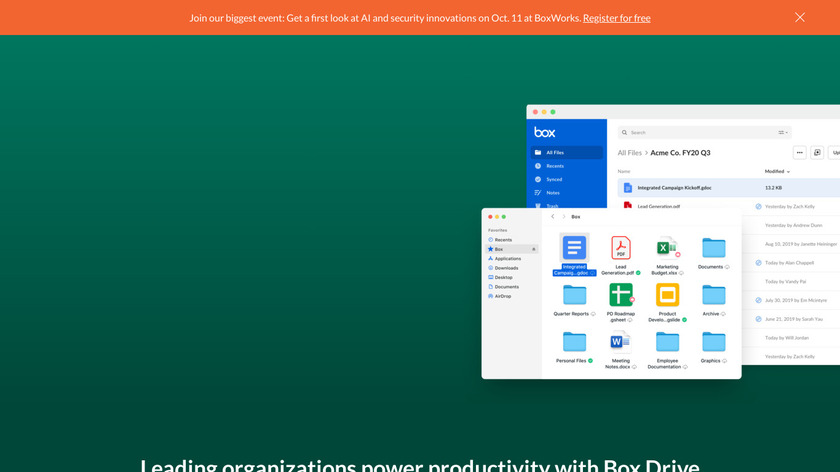Image resolution: width=840 pixels, height=472 pixels.
Task: Open the Archive folder
Action: (714, 295)
